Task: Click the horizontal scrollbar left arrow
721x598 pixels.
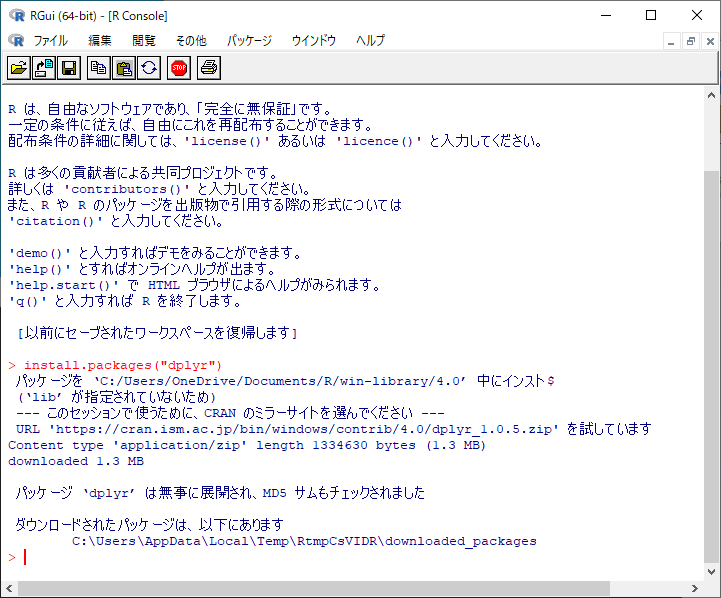Action: 9,588
